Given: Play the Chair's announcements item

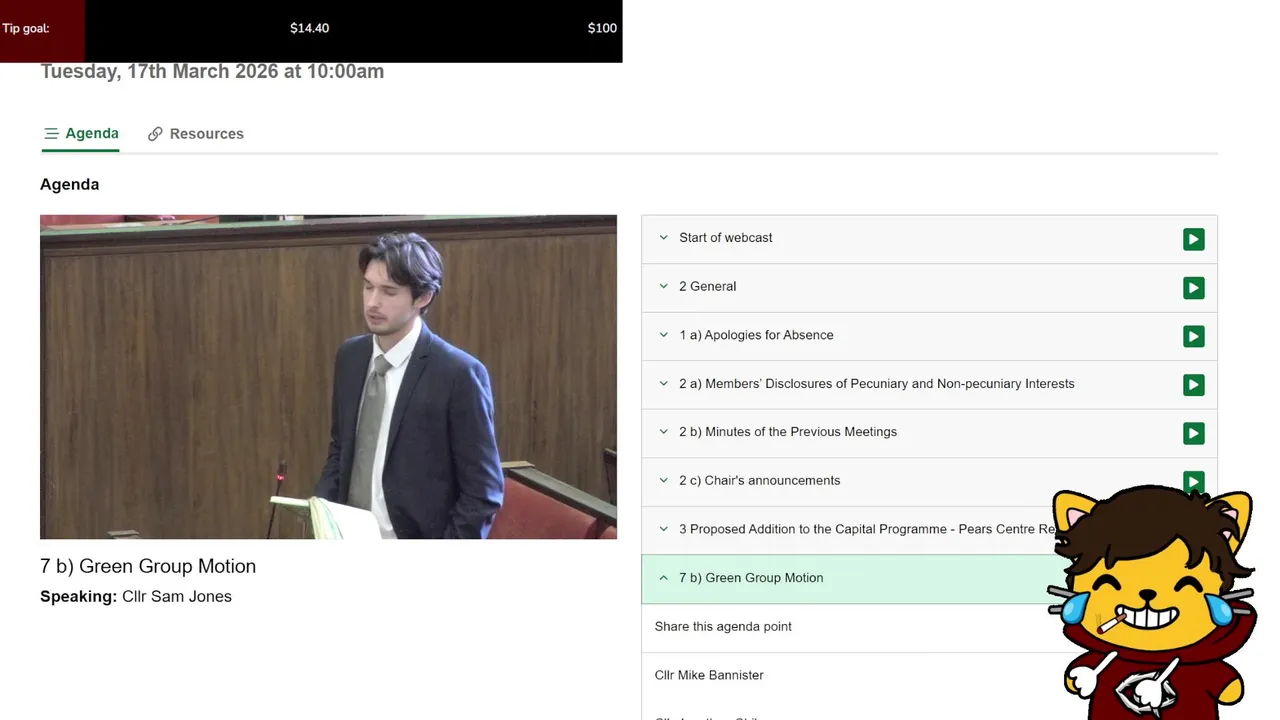Looking at the screenshot, I should [1193, 481].
